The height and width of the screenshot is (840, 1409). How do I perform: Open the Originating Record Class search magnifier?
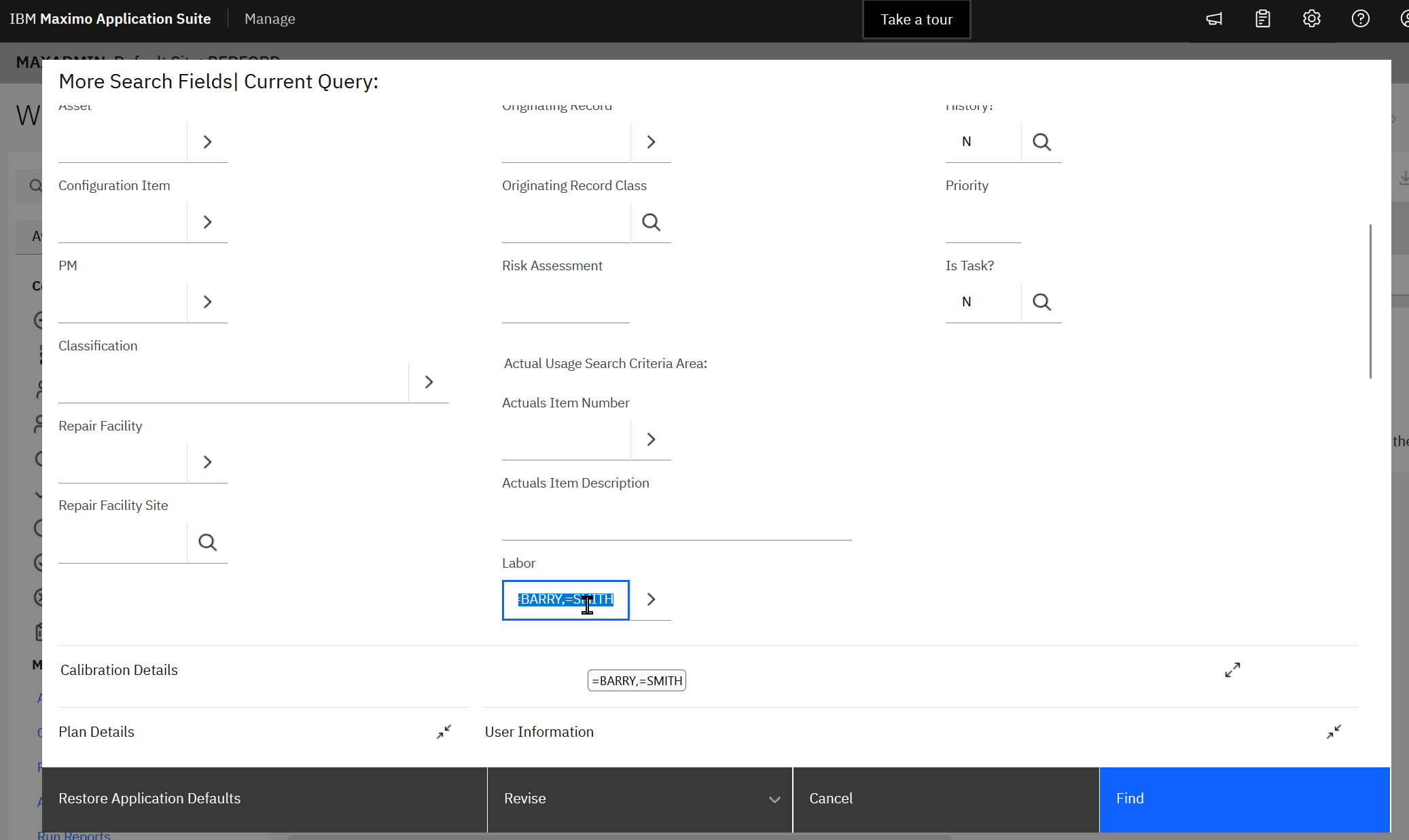[x=651, y=222]
